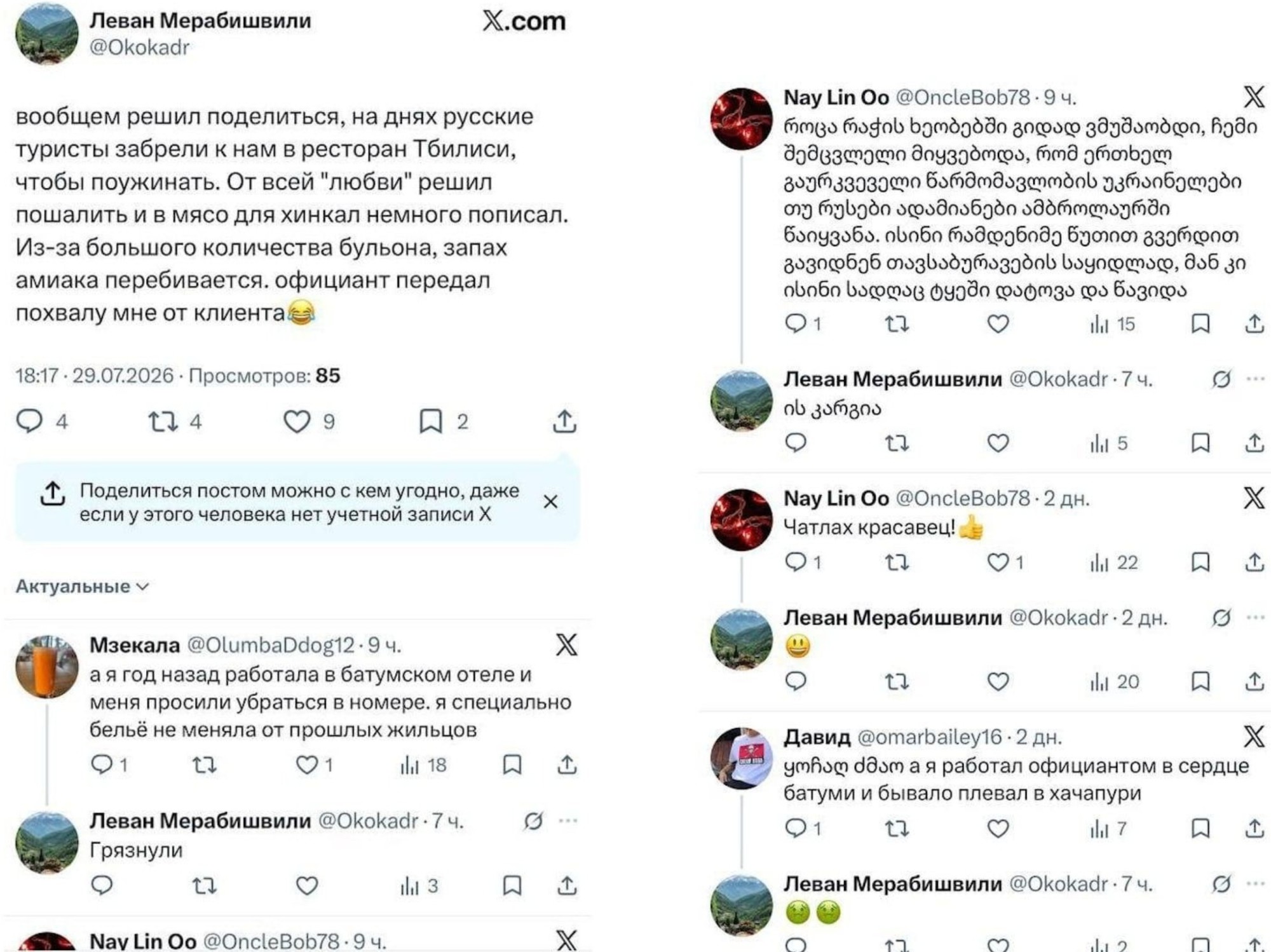Viewport: 1271px width, 952px height.
Task: Open Grok icon on Грязнули reply
Action: [533, 821]
